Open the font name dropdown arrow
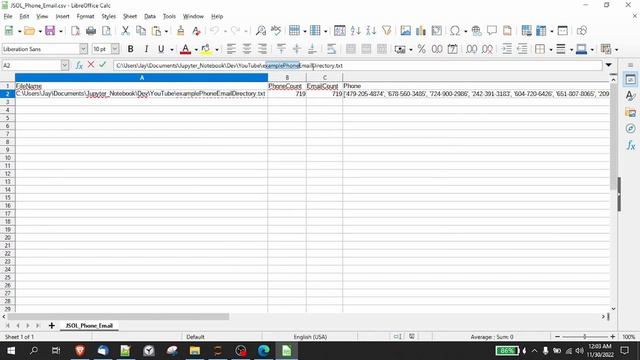 coord(83,49)
